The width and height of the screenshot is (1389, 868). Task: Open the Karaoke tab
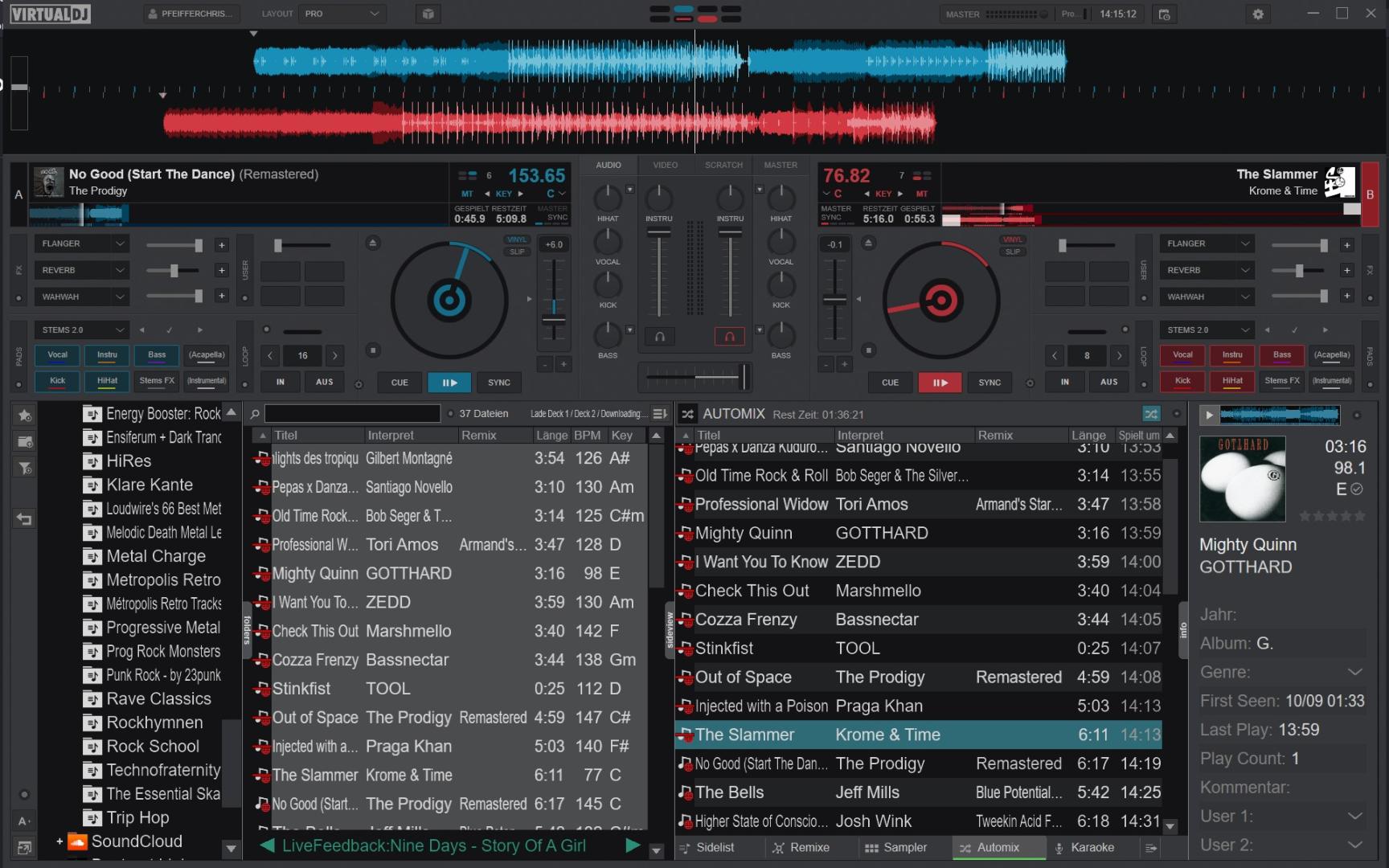[x=1084, y=848]
